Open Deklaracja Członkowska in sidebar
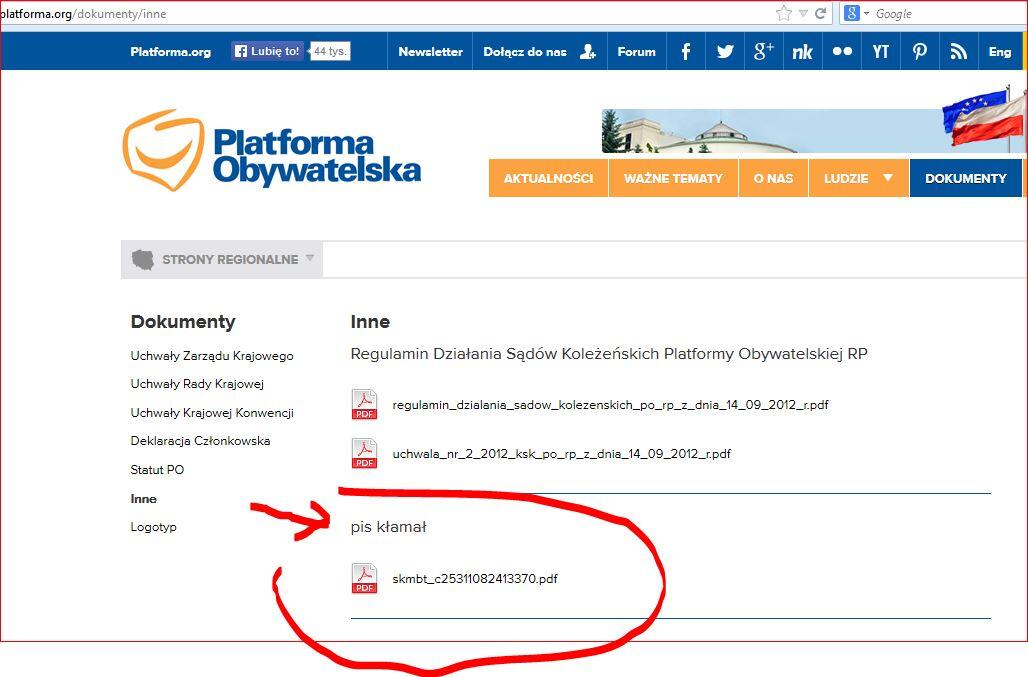The width and height of the screenshot is (1028, 677). 200,441
